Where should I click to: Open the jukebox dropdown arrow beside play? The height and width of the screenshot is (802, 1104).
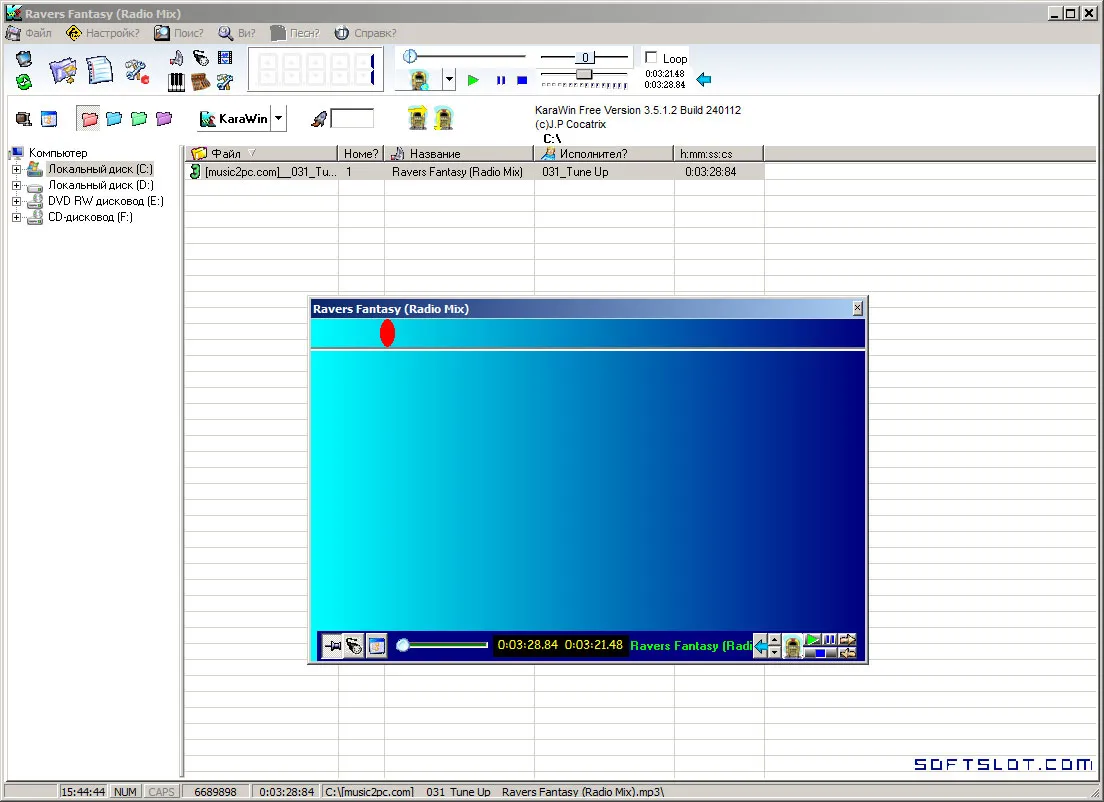(449, 80)
